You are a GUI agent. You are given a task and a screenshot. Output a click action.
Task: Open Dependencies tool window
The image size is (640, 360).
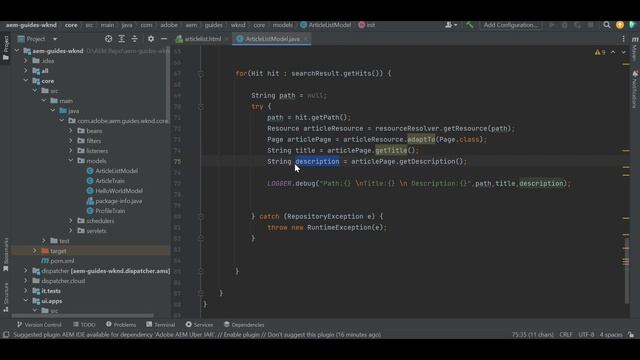pyautogui.click(x=244, y=325)
